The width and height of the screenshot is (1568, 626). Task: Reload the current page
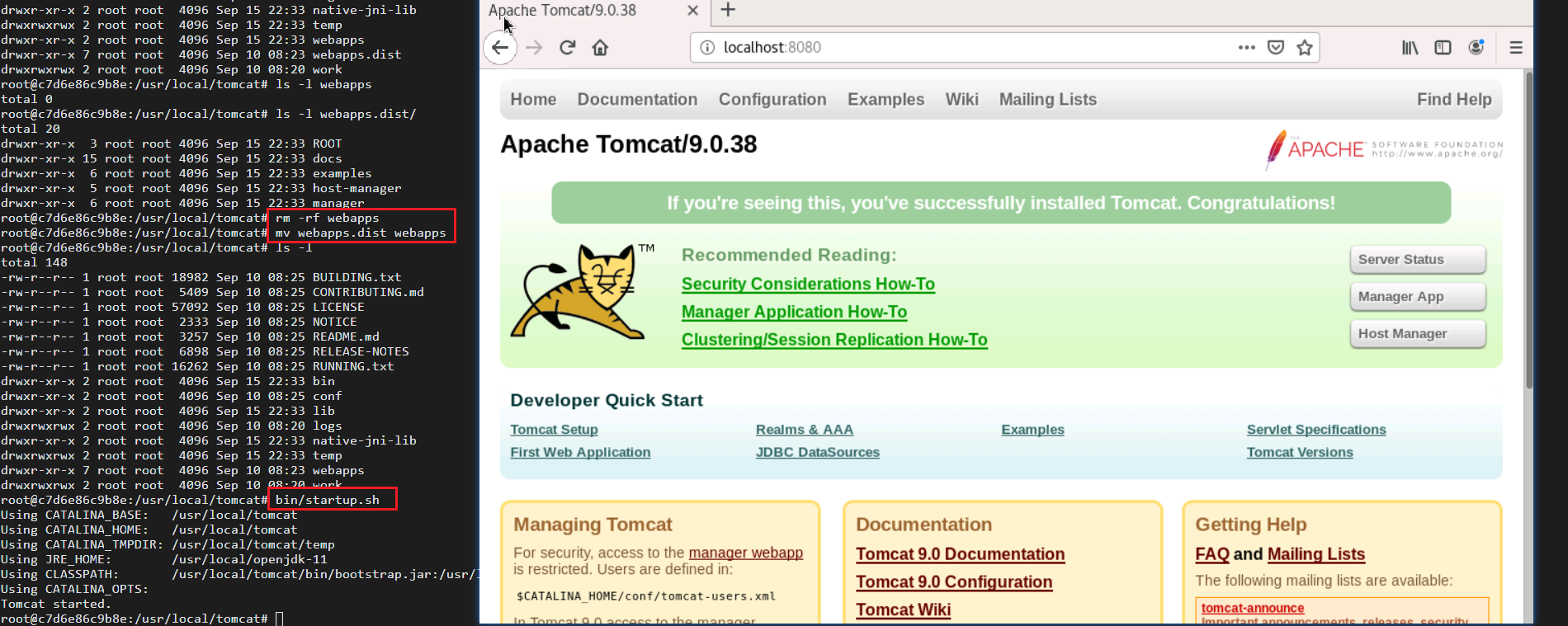point(567,48)
